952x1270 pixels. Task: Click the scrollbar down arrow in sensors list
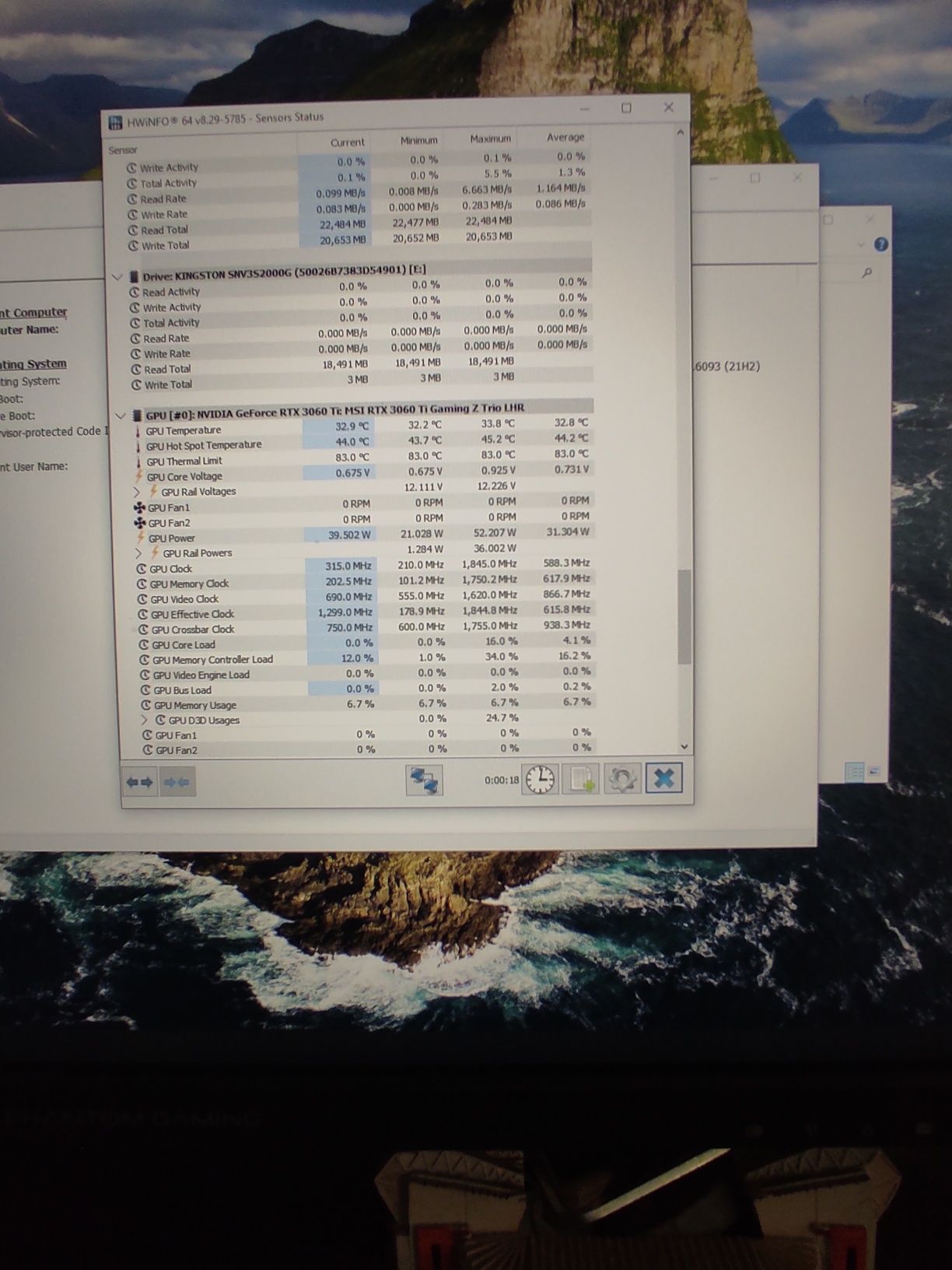(x=684, y=746)
